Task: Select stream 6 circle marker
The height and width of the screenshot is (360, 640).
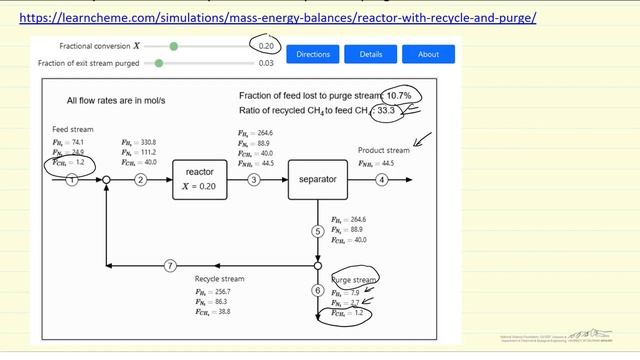Action: coord(318,291)
